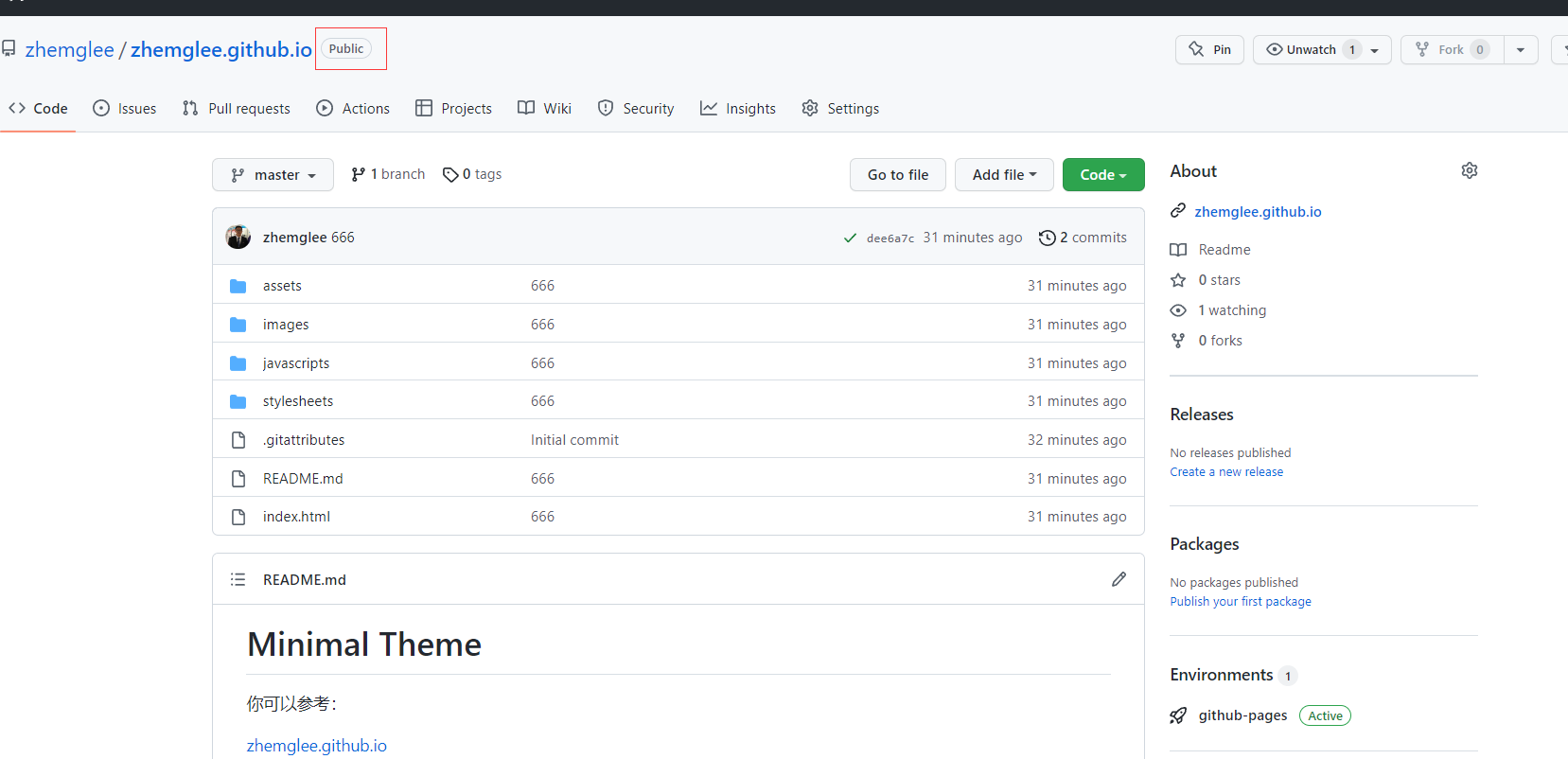Click the assets folder icon
The image size is (1568, 759).
pos(238,286)
